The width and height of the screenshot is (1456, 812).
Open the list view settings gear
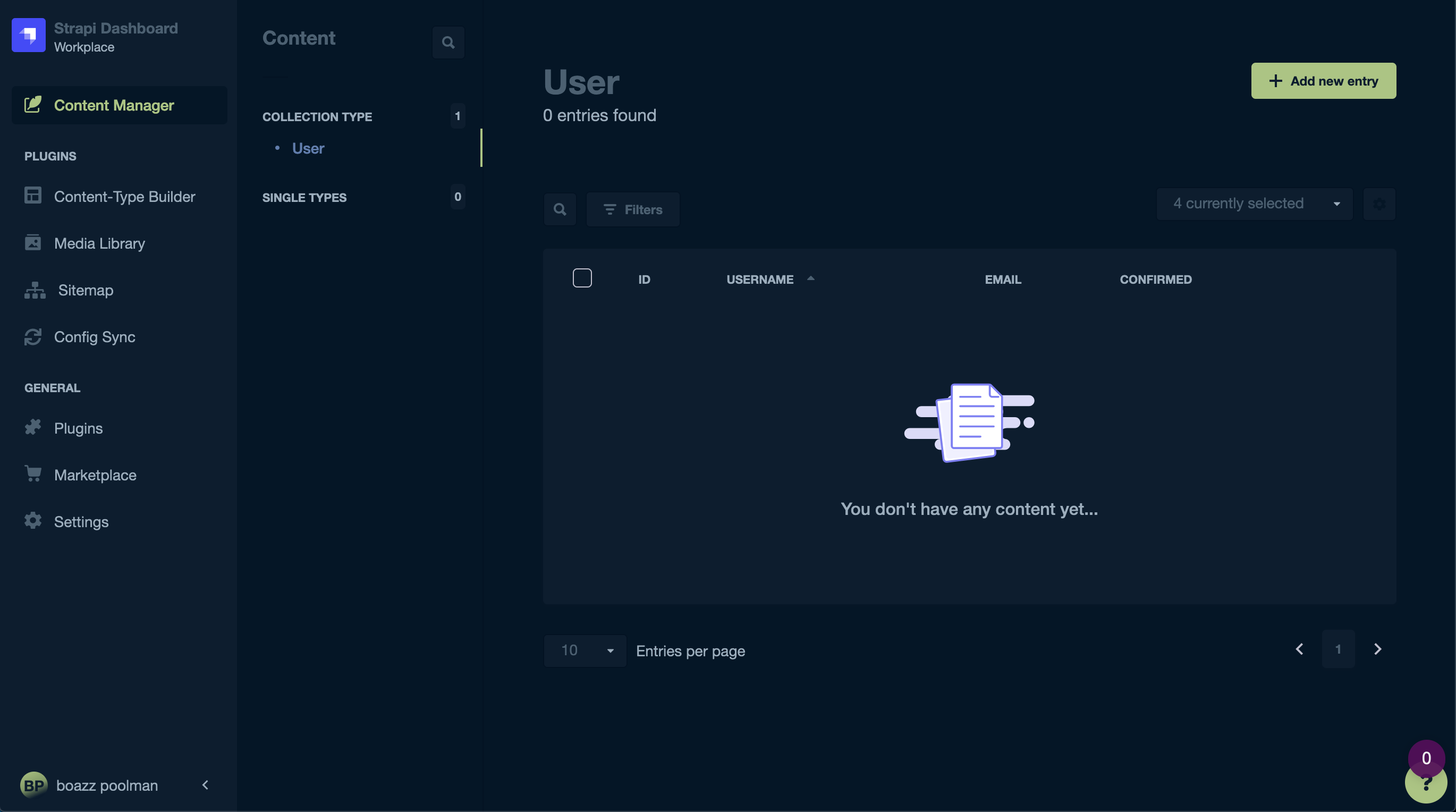click(x=1379, y=204)
